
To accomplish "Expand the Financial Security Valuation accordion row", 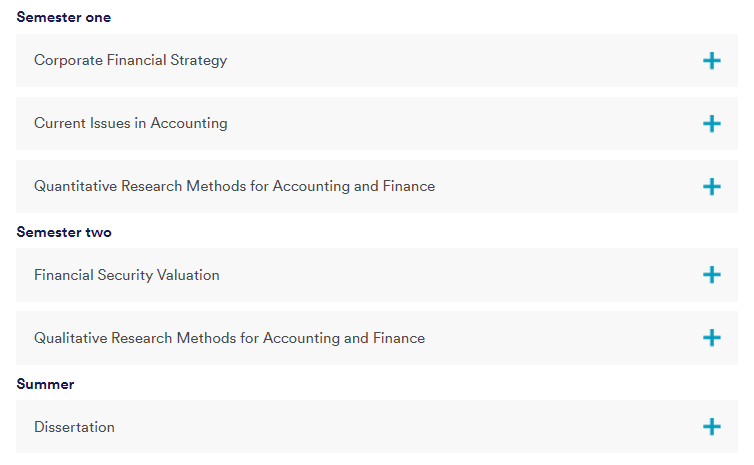I will click(400, 275).
